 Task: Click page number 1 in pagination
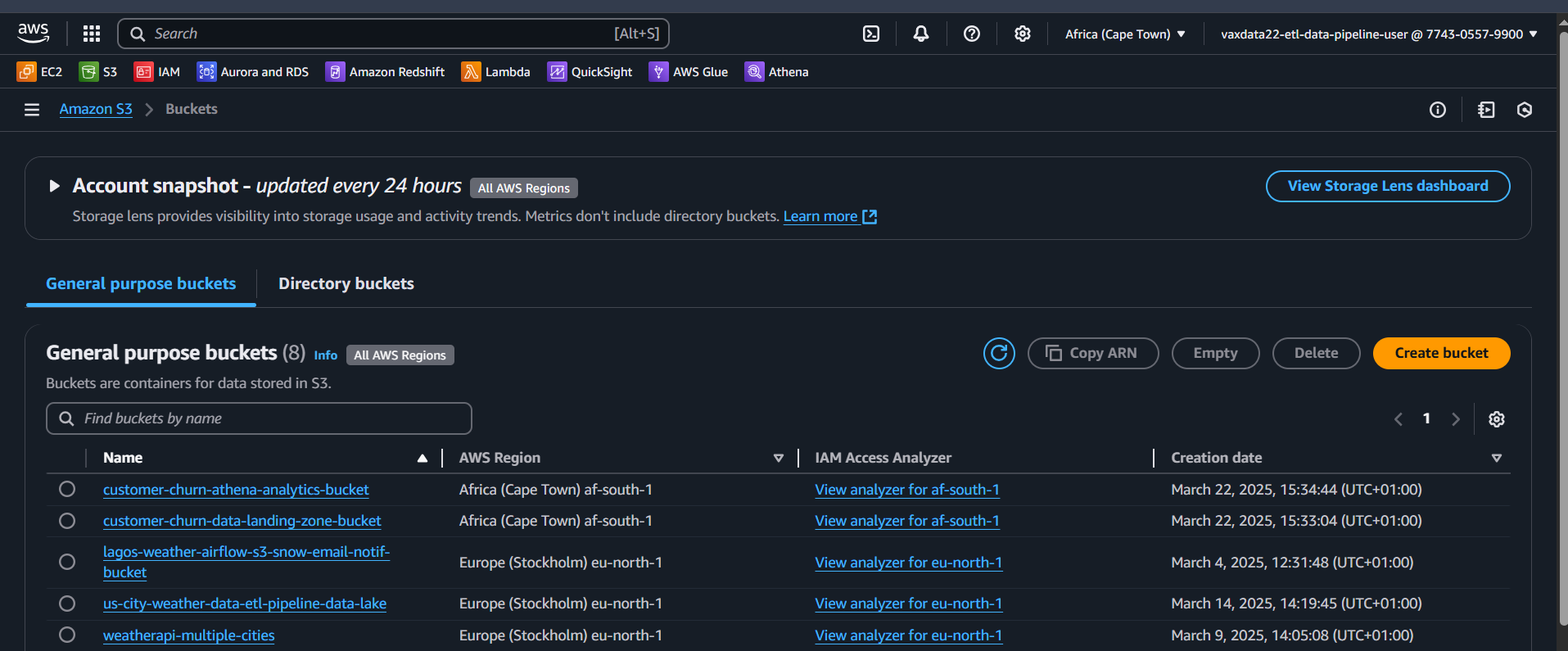[1426, 418]
